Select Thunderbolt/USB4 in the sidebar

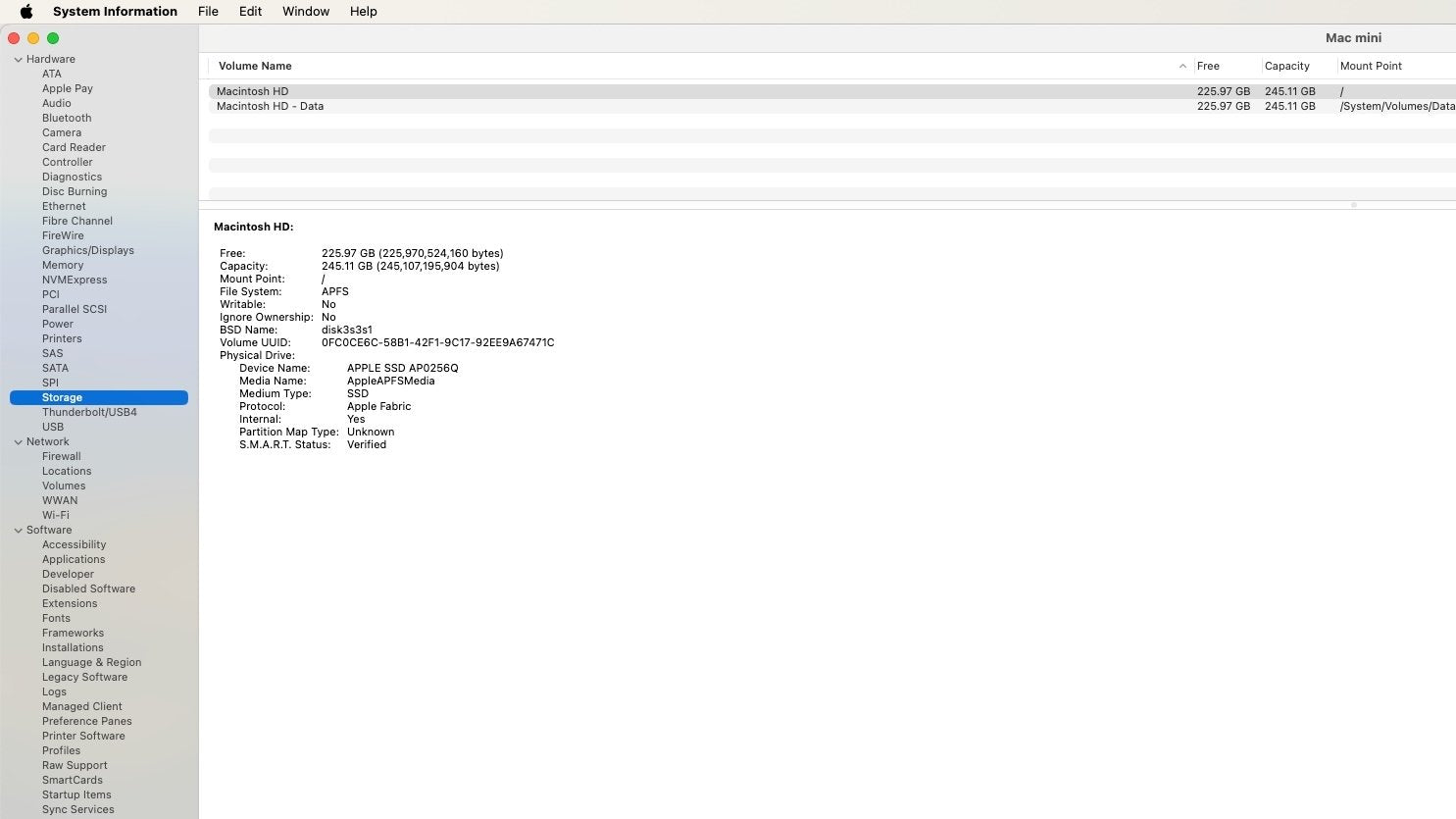89,412
